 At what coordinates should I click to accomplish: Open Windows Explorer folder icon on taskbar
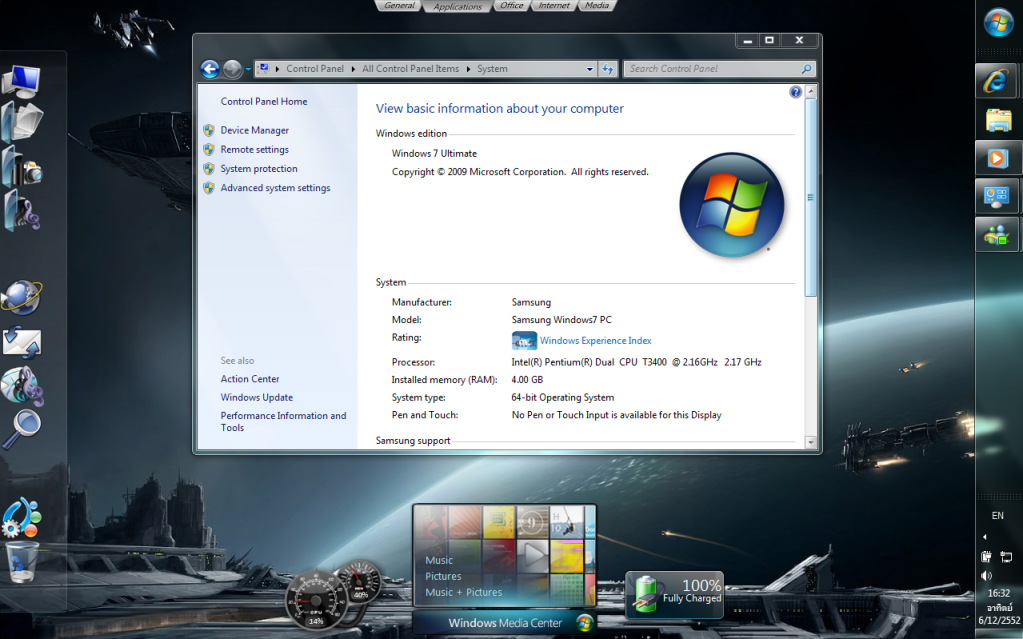(998, 121)
